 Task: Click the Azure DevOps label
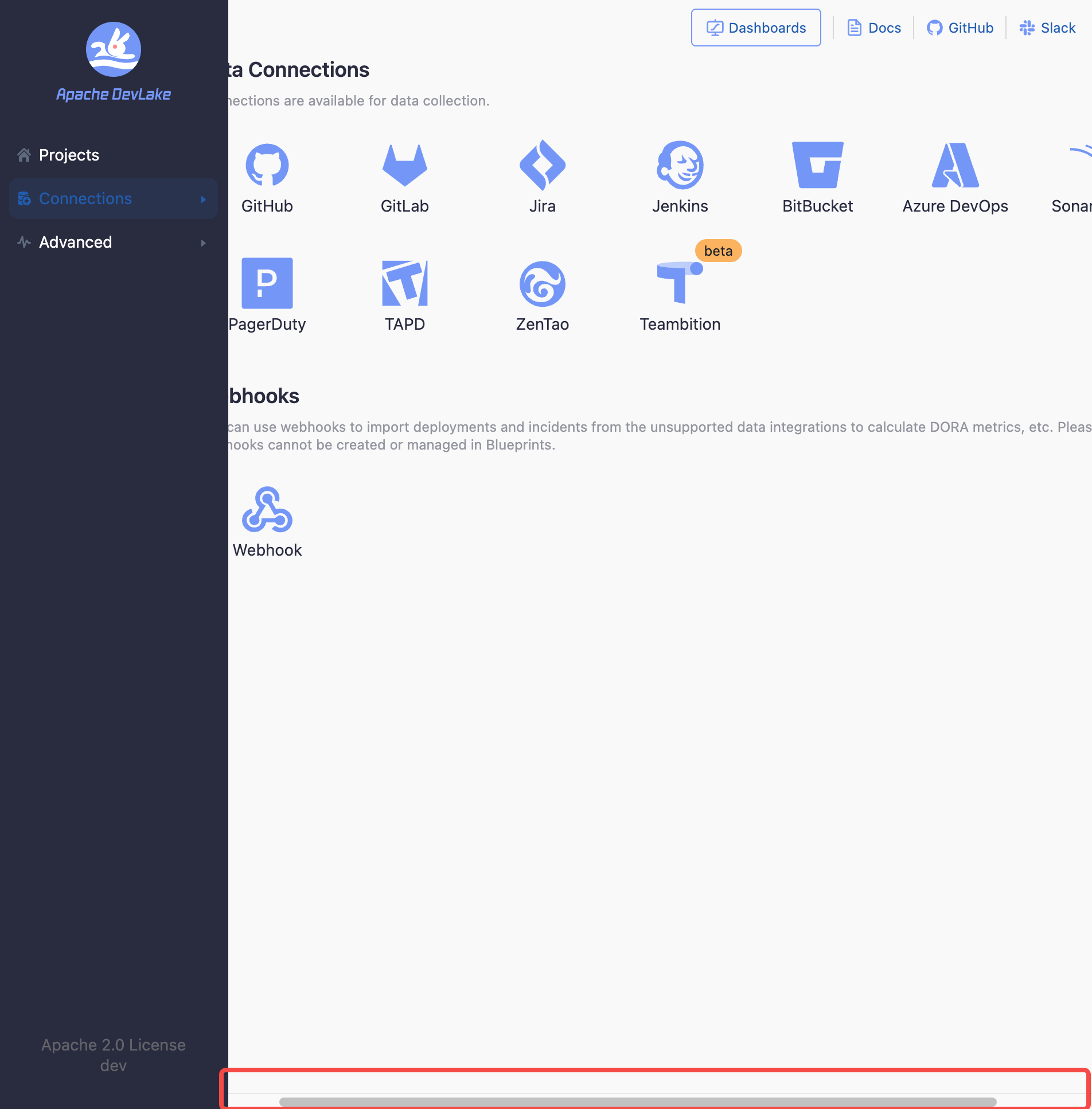(955, 206)
